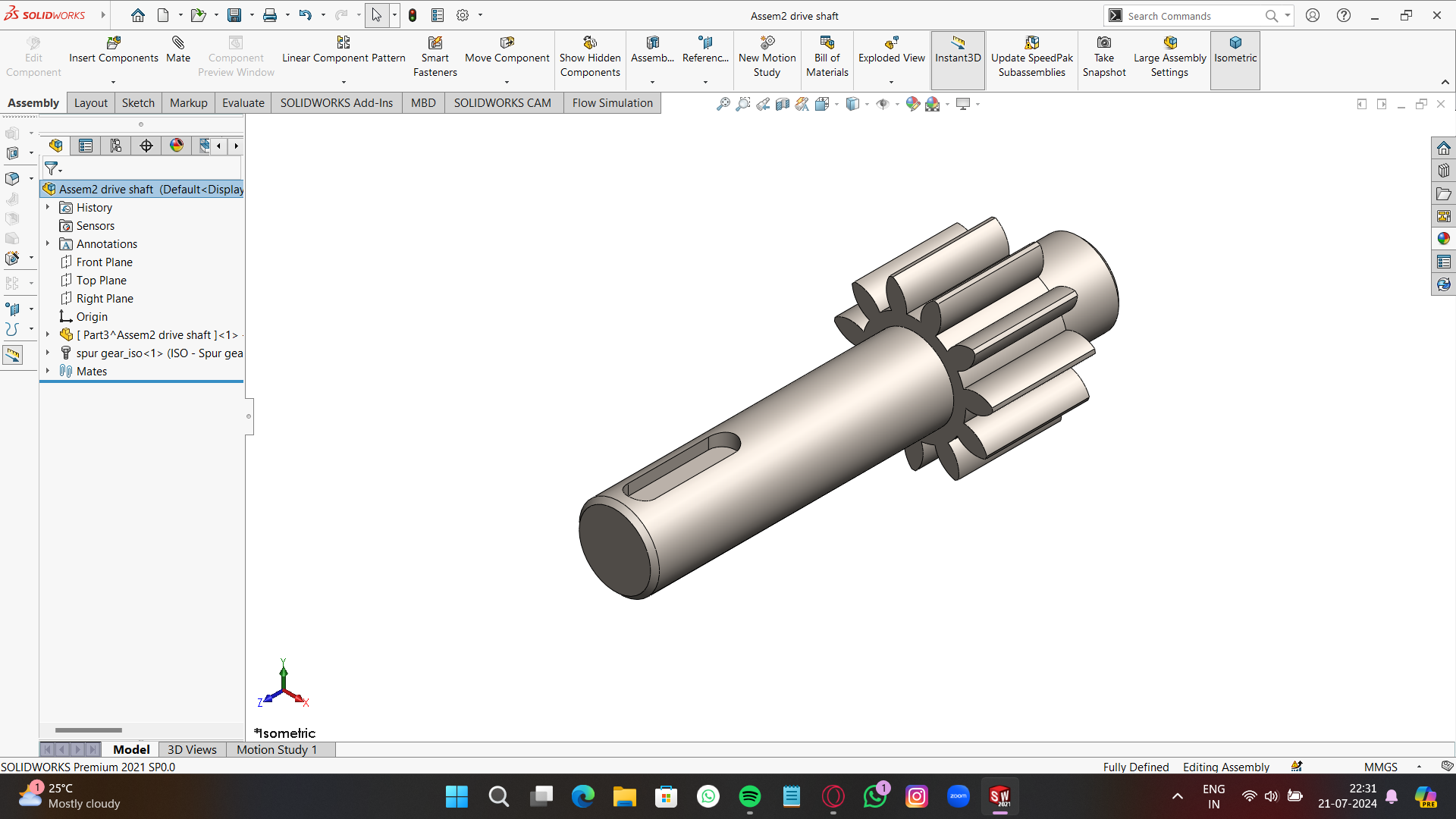This screenshot has height=819, width=1456.
Task: Open PropertyManager tab
Action: point(86,146)
